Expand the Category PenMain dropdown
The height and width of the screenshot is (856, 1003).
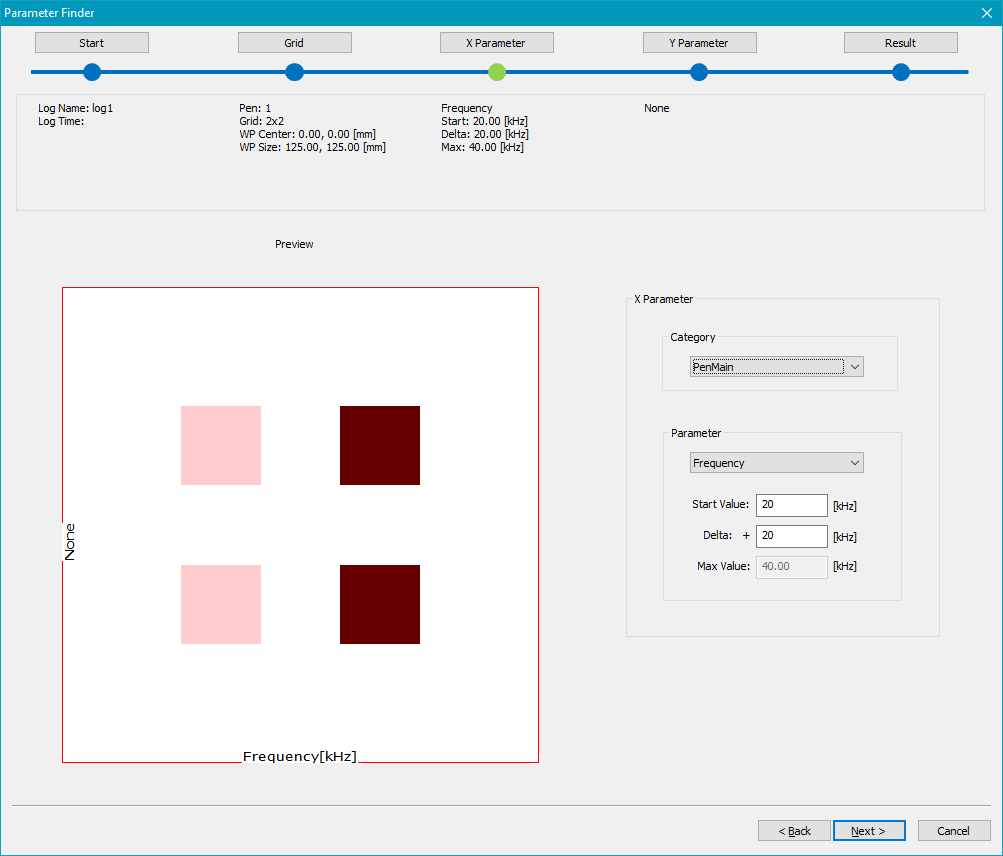(x=776, y=367)
